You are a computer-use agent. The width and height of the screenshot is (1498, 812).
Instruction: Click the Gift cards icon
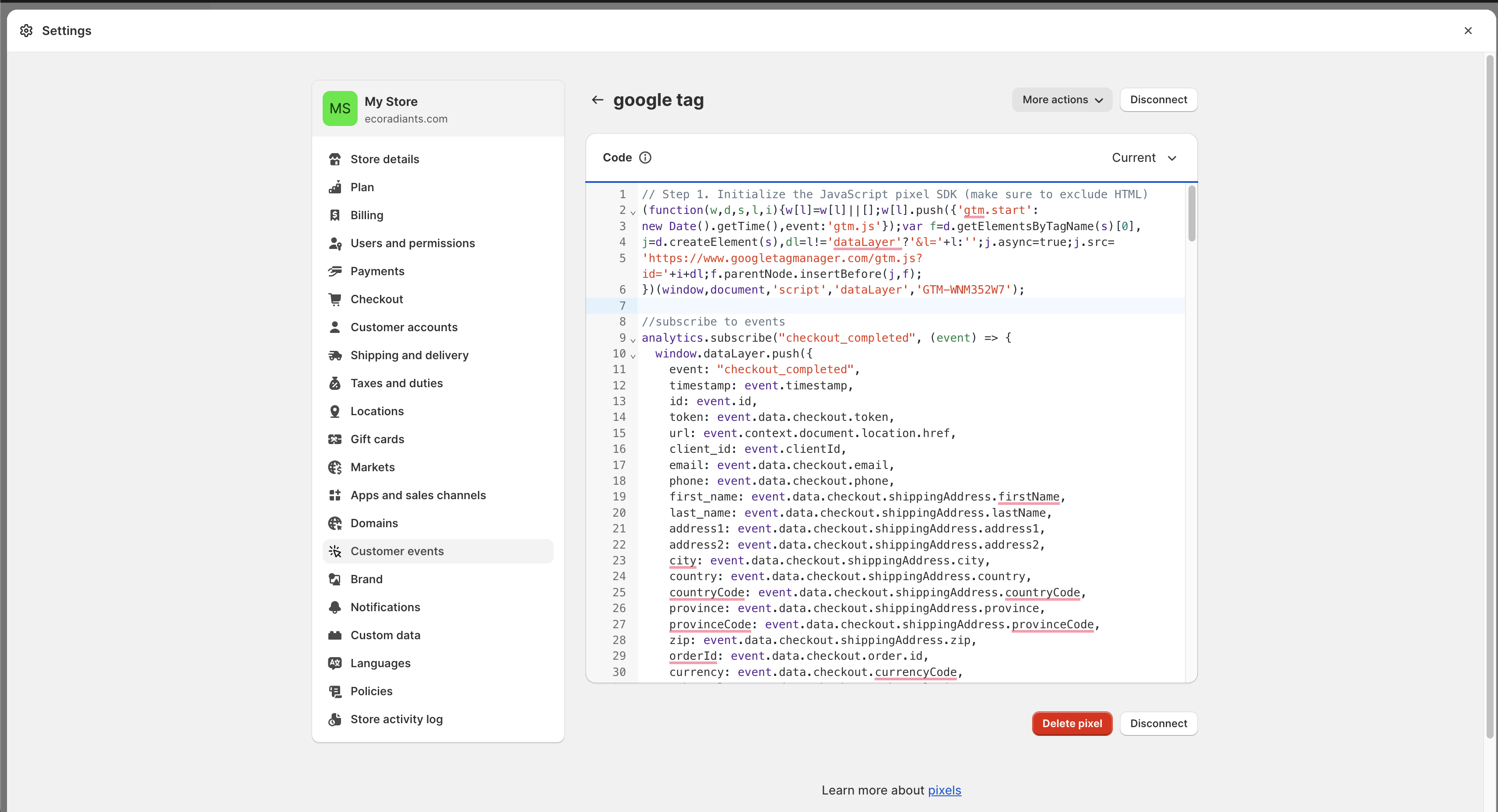[x=334, y=439]
